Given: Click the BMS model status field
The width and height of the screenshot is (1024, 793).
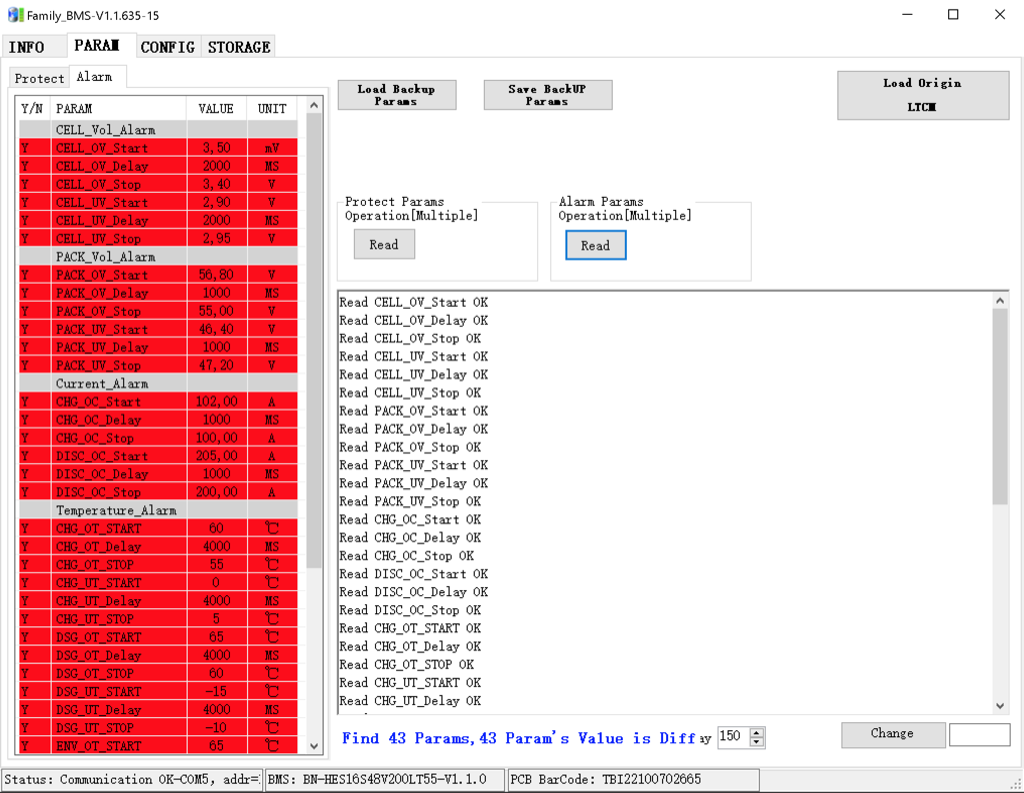Looking at the screenshot, I should coord(385,779).
